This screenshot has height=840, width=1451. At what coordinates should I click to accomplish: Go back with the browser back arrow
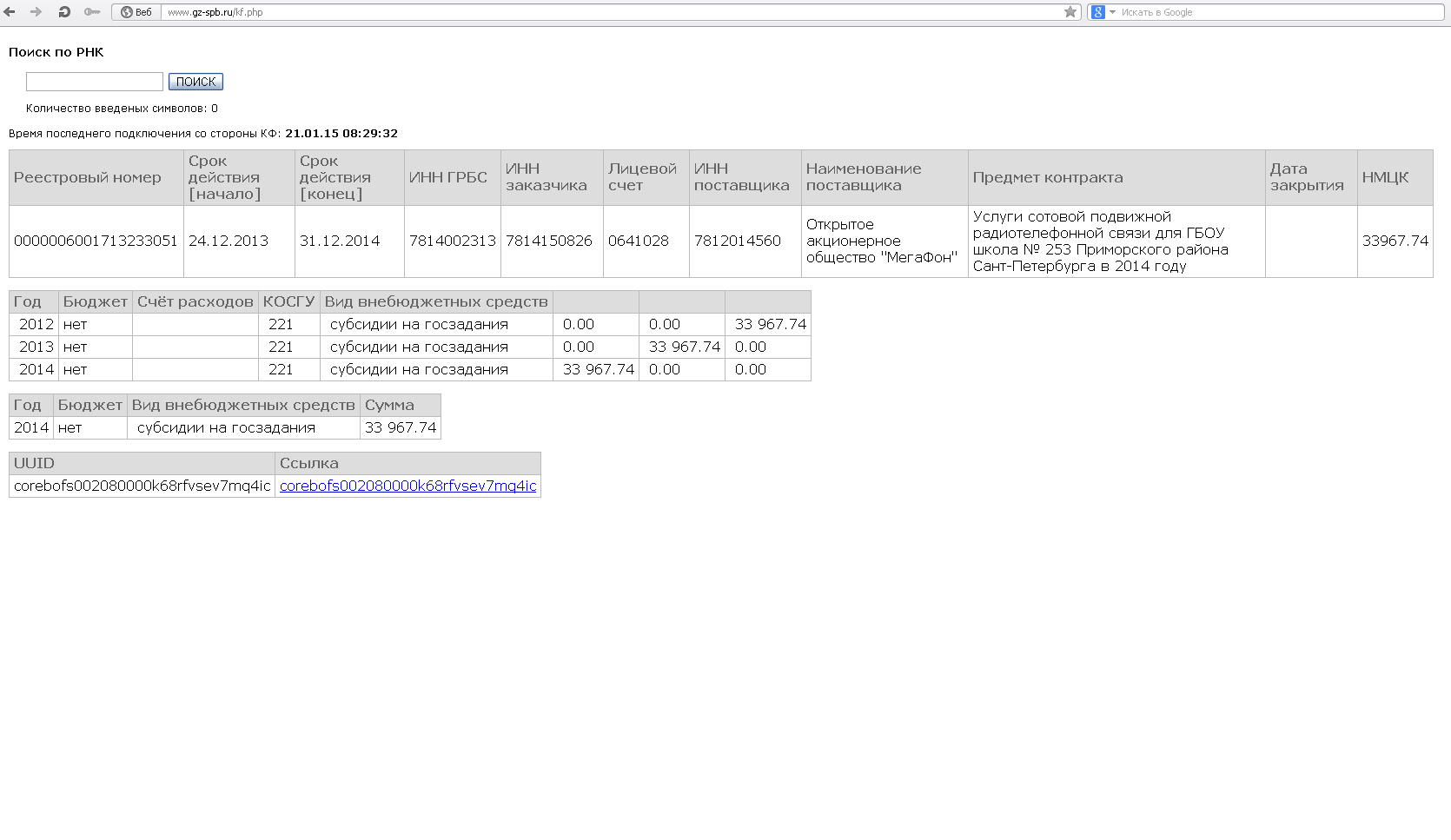pyautogui.click(x=10, y=12)
